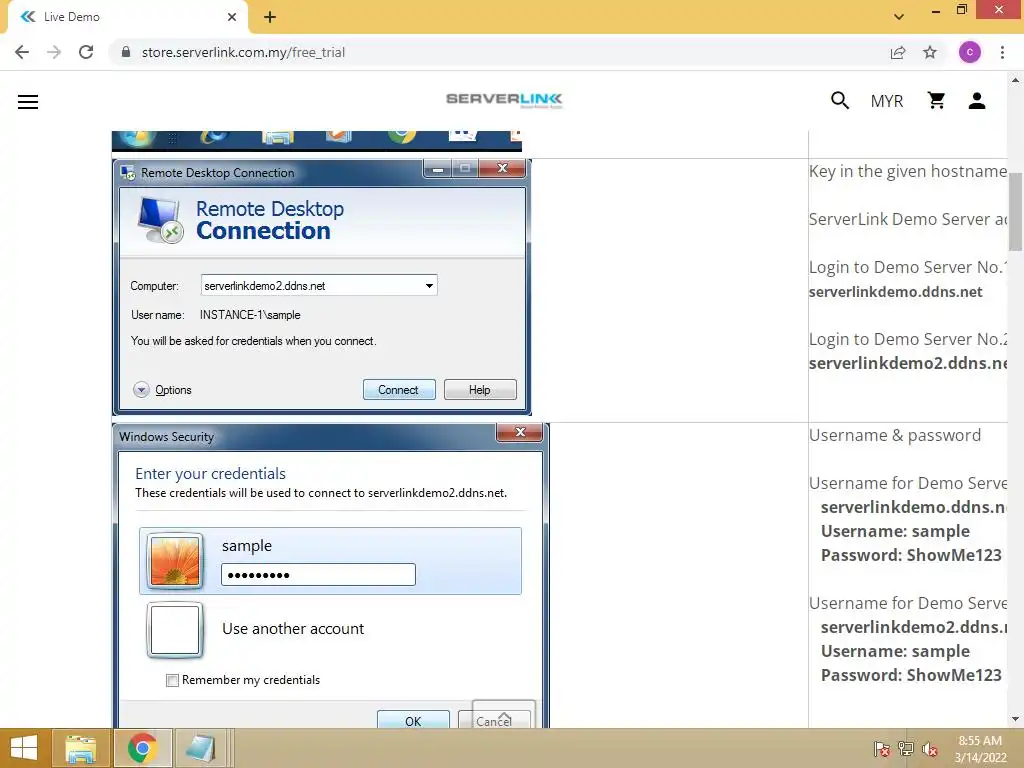
Task: Click the Chrome taskbar icon
Action: click(142, 748)
